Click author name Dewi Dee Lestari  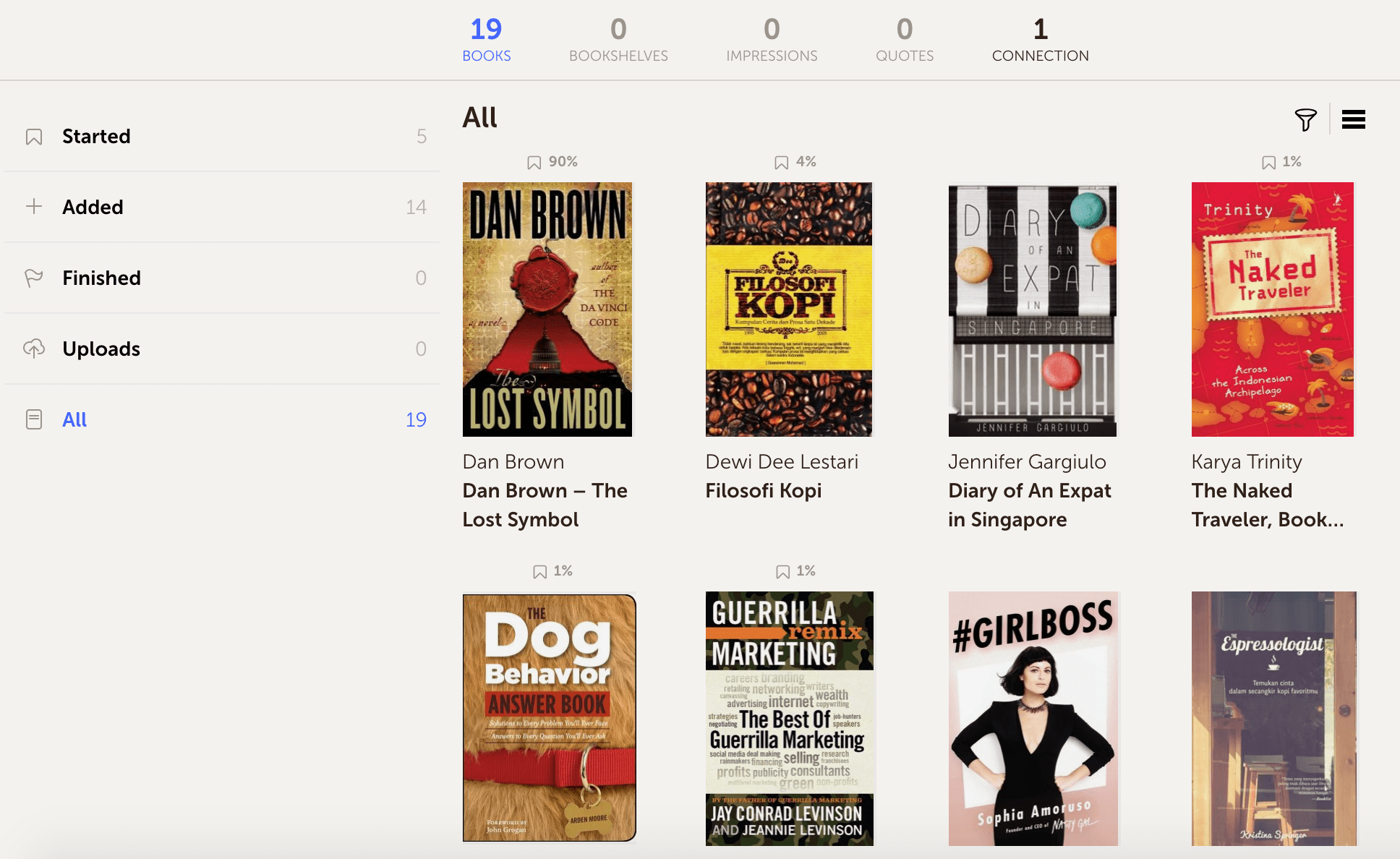[782, 462]
